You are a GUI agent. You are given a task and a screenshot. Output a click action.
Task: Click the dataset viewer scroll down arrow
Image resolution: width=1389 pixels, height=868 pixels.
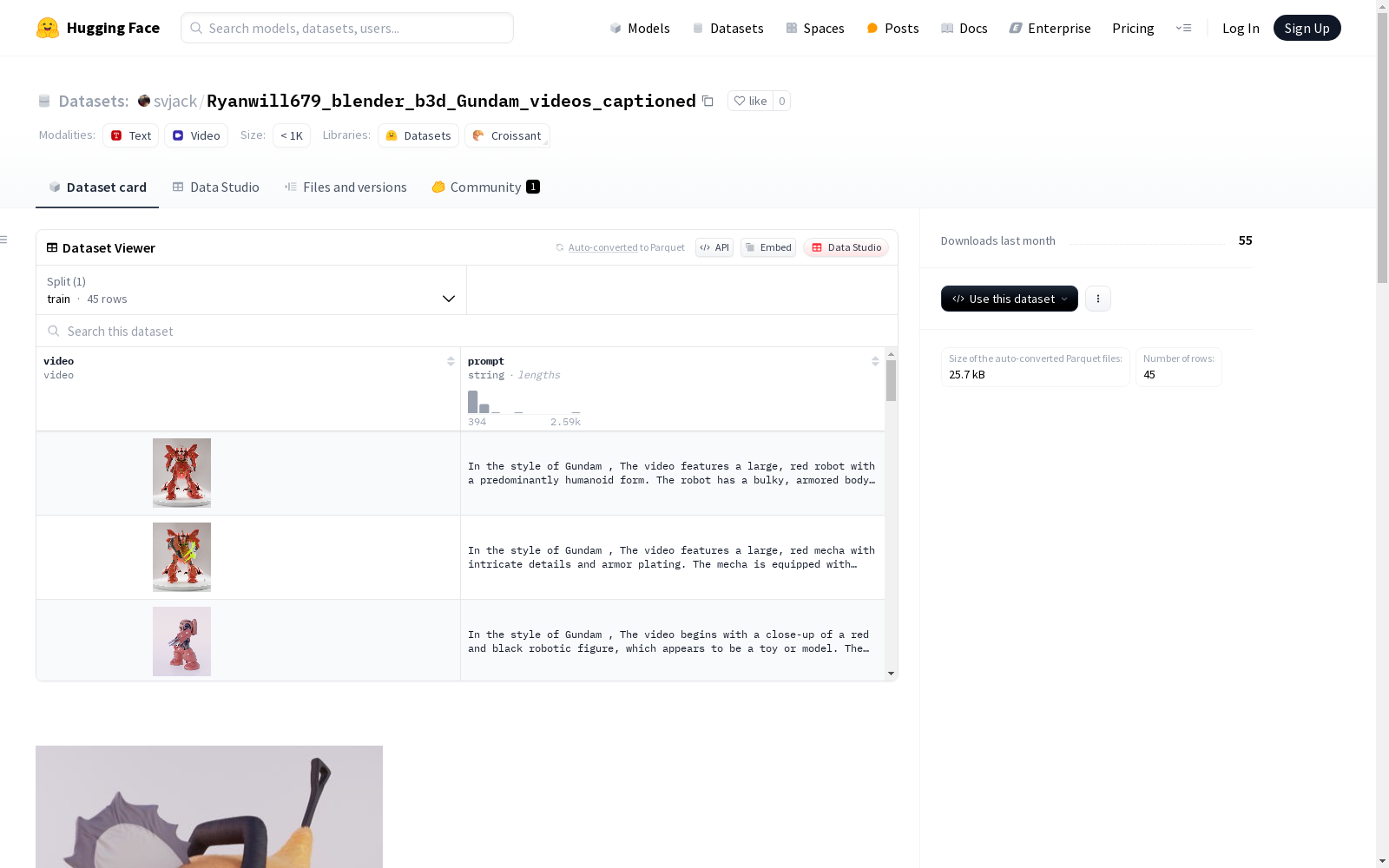point(891,674)
